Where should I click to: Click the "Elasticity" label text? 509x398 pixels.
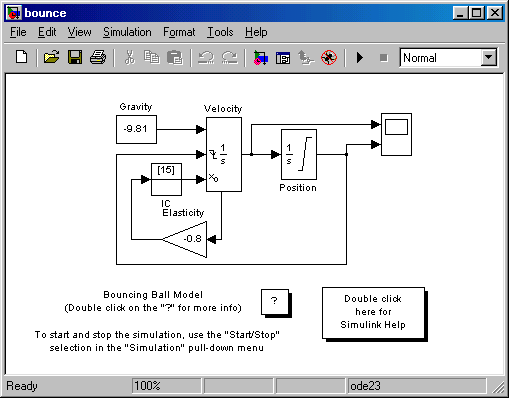coord(183,213)
